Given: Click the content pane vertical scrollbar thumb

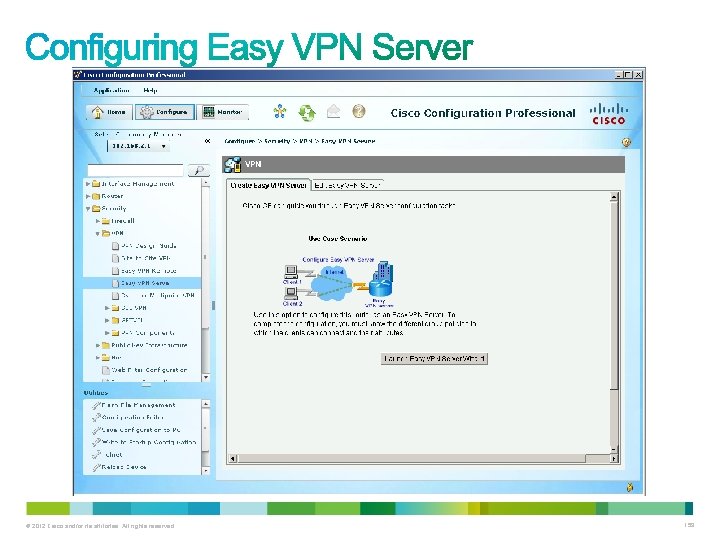Looking at the screenshot, I should (x=614, y=296).
